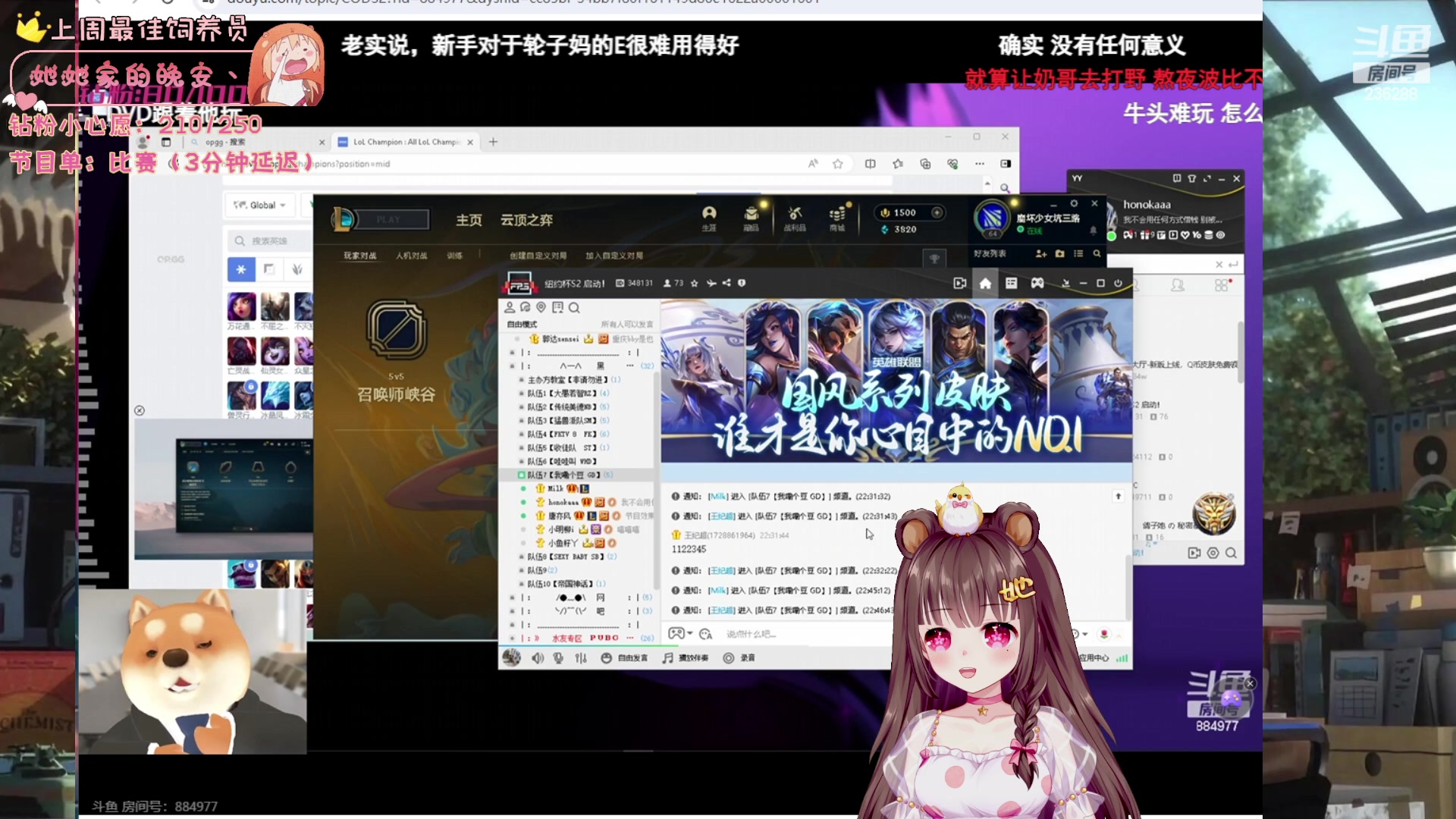Image resolution: width=1456 pixels, height=819 pixels.
Task: Open browser collections icon
Action: pyautogui.click(x=925, y=164)
